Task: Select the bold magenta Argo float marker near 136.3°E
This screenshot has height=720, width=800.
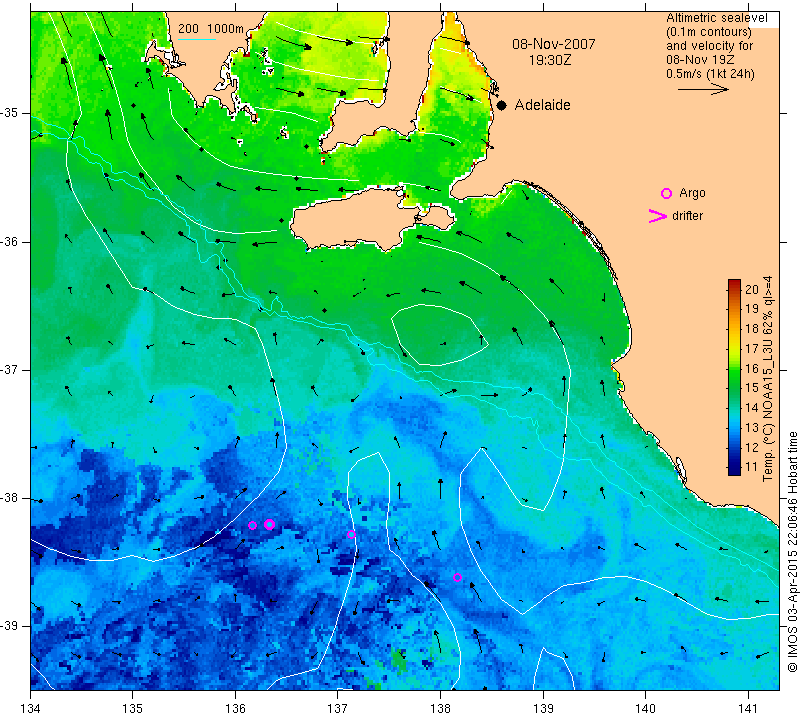Action: (270, 524)
